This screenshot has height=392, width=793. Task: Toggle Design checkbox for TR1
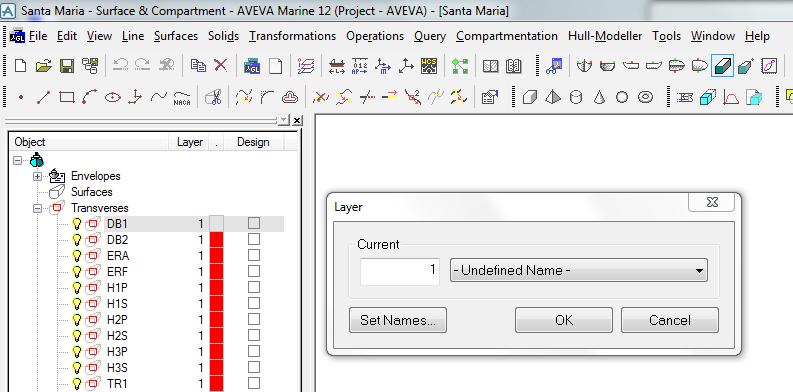254,383
